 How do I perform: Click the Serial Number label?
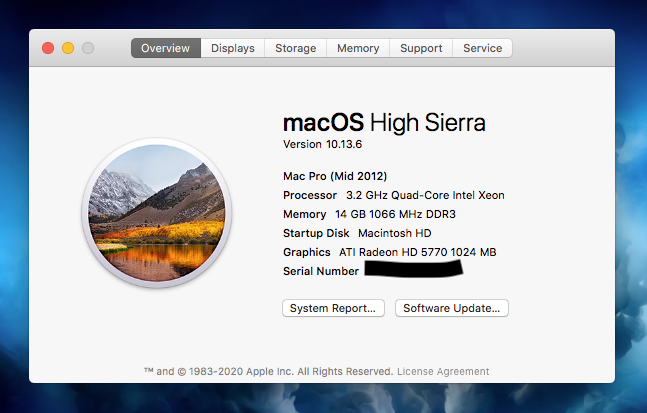(x=321, y=271)
